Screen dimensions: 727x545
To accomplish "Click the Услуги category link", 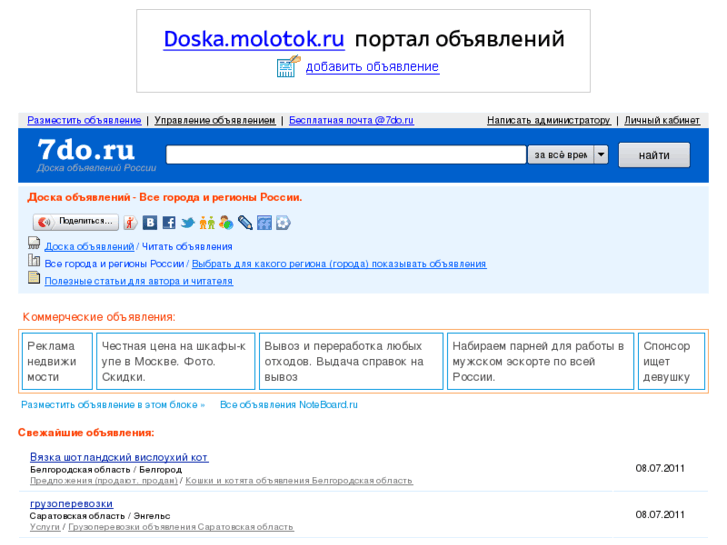I will (x=45, y=527).
